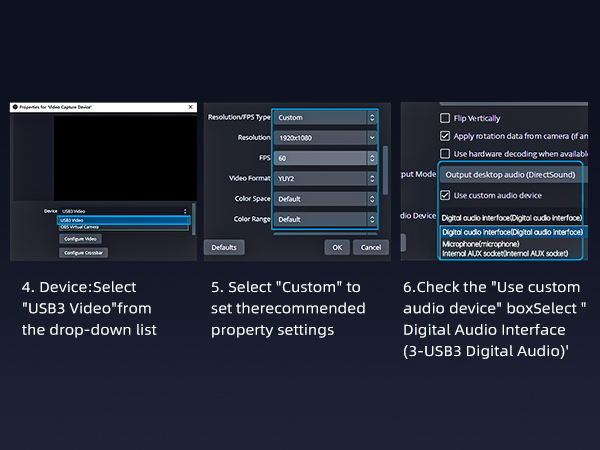Open the Device dropdown showing USB3 Video
The width and height of the screenshot is (600, 450).
(x=122, y=212)
